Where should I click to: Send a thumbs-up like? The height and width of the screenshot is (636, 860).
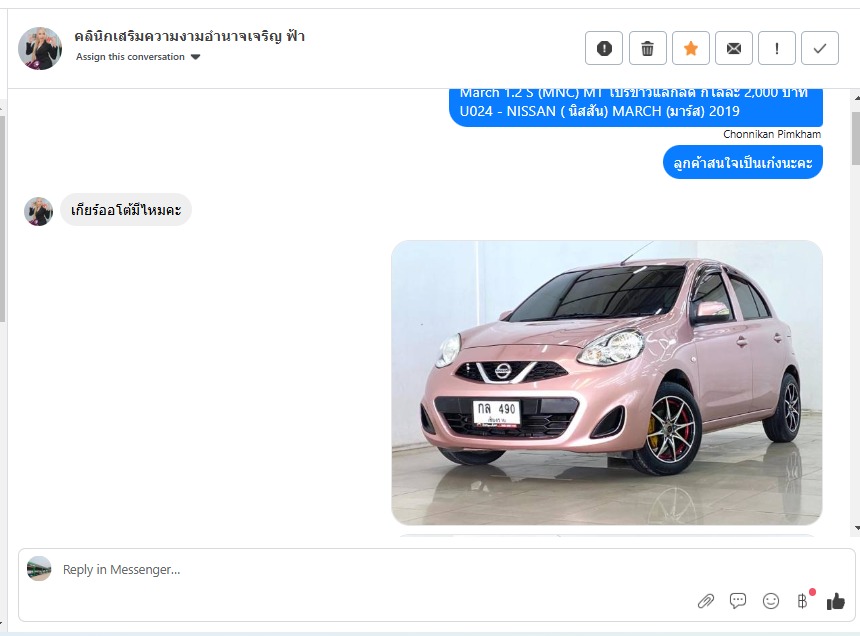coord(835,601)
